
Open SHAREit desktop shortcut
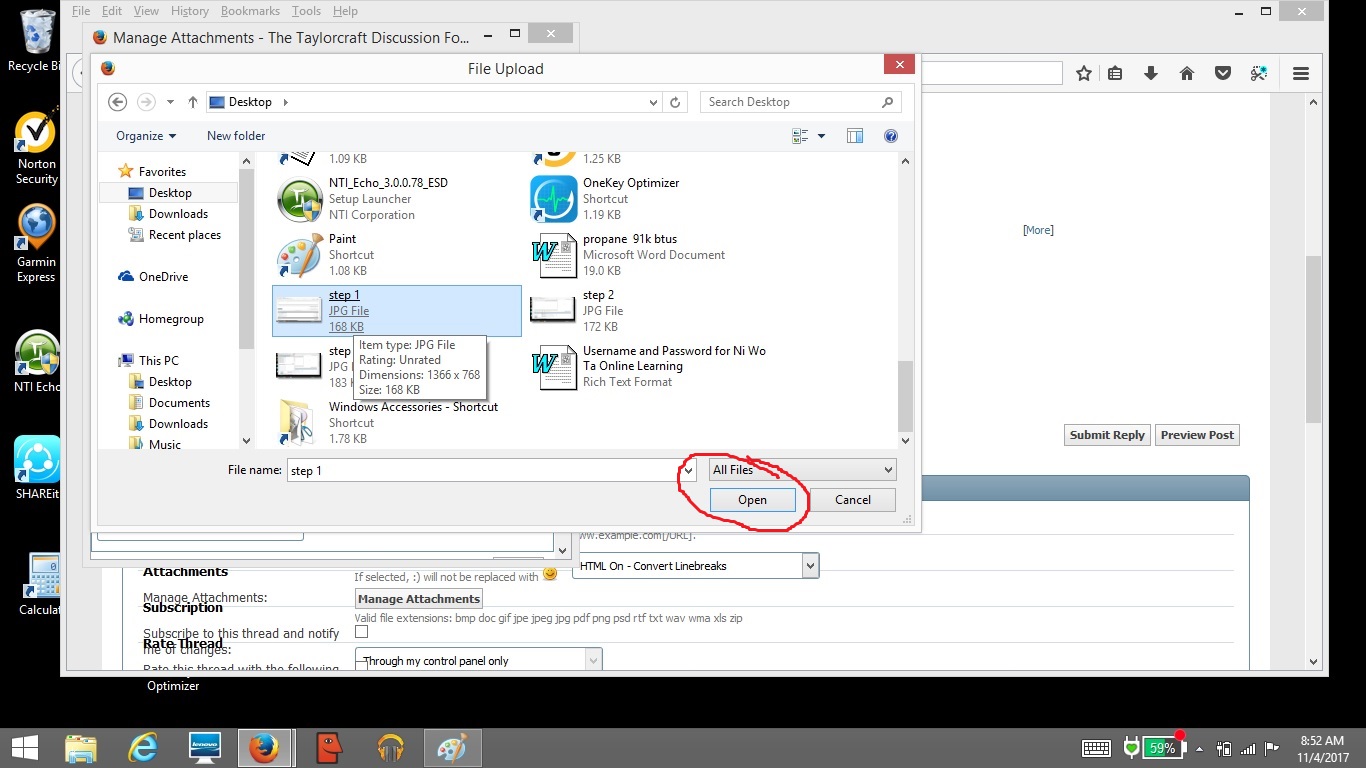coord(36,468)
